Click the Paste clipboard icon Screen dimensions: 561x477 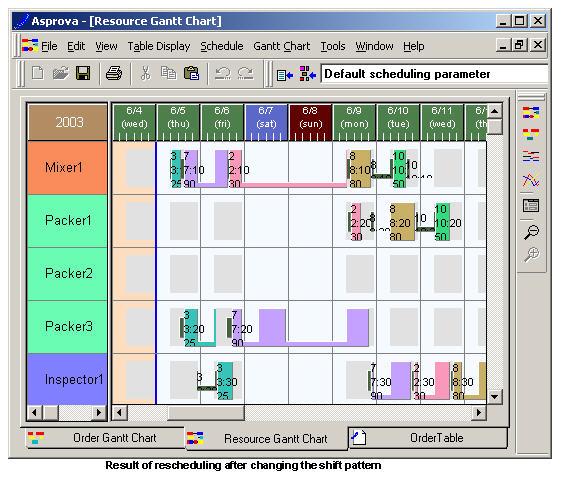pos(191,73)
